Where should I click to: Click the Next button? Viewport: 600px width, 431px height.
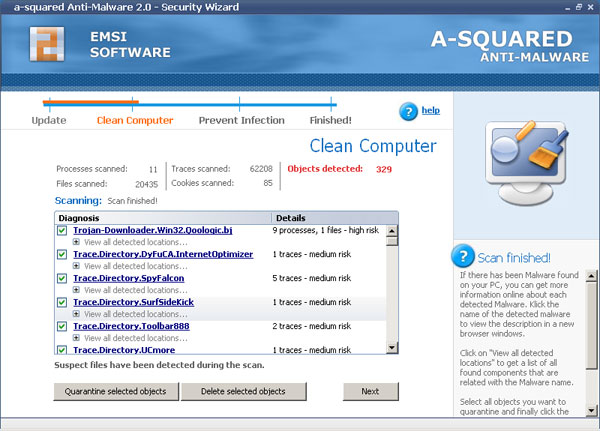tap(370, 391)
